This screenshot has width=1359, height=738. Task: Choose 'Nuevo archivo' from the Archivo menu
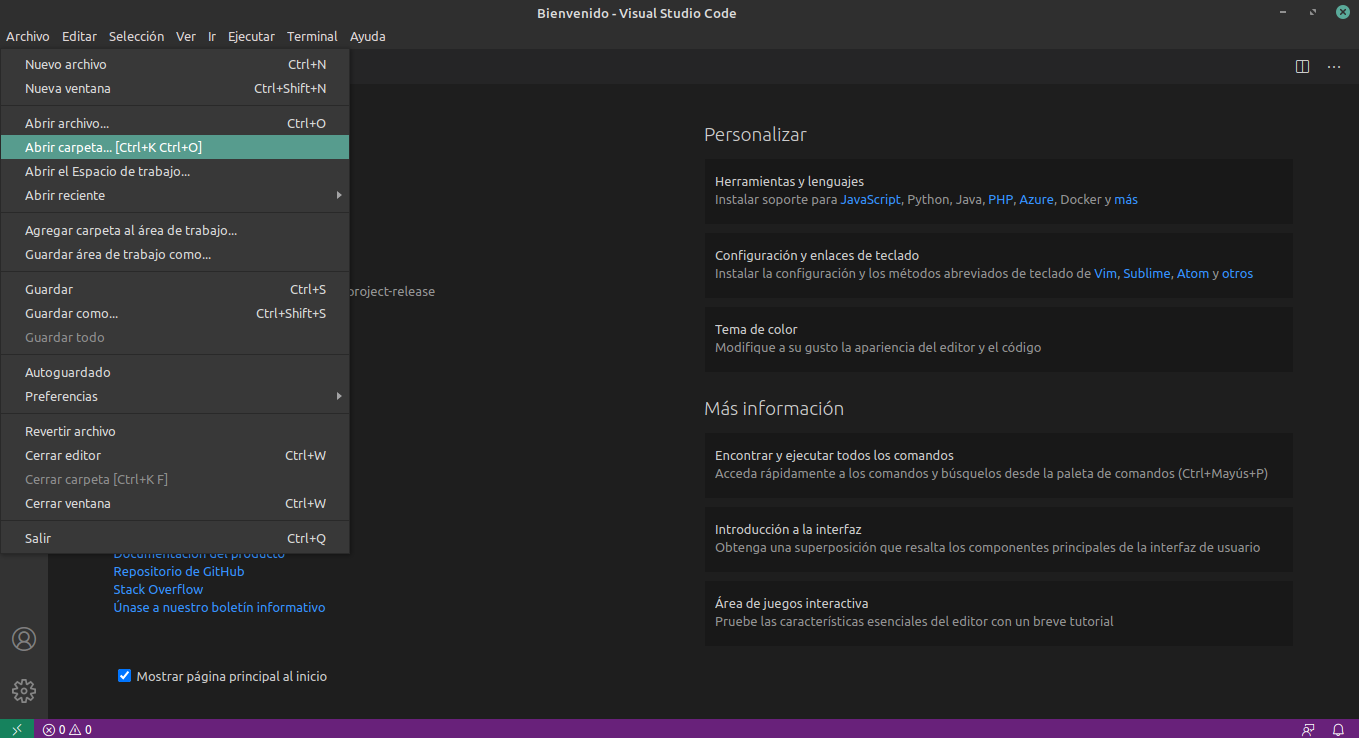click(175, 64)
